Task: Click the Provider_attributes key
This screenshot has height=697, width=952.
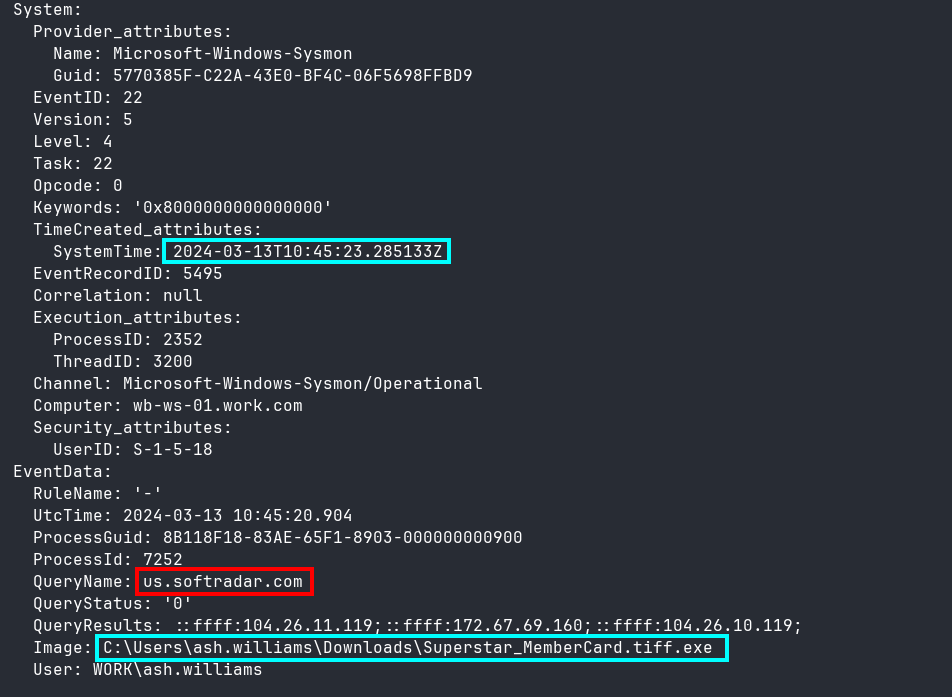Action: pos(132,32)
